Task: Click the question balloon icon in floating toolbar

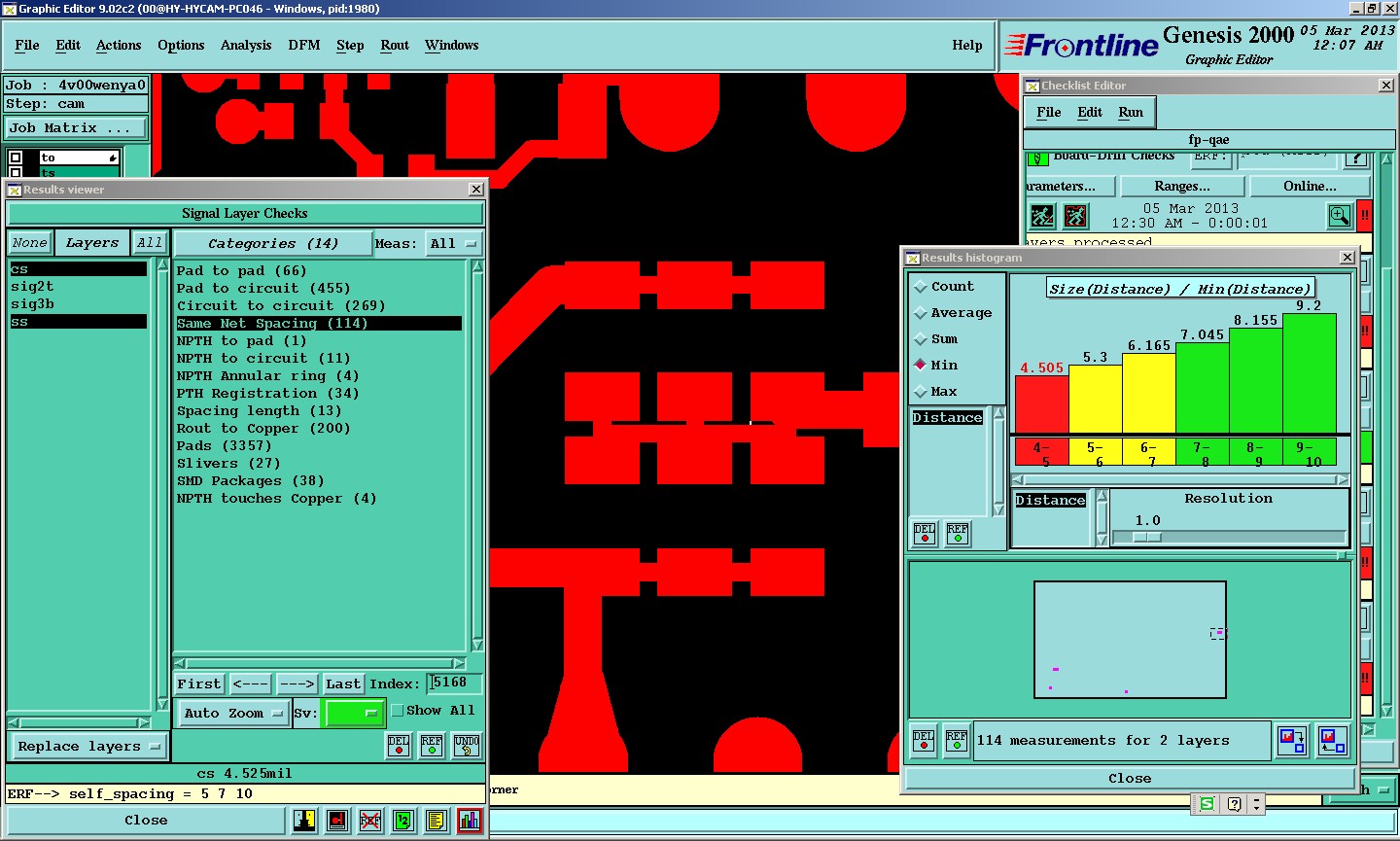Action: pos(1234,804)
